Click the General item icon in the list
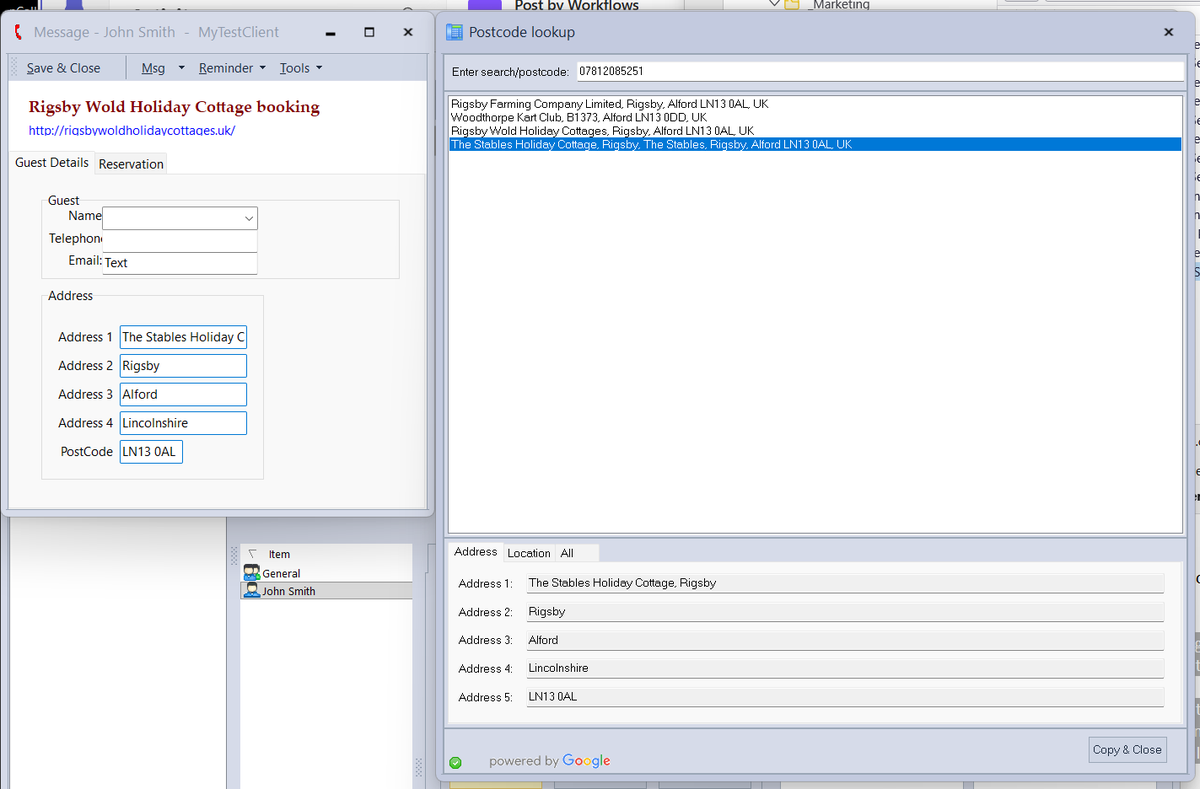The width and height of the screenshot is (1200, 789). (251, 573)
